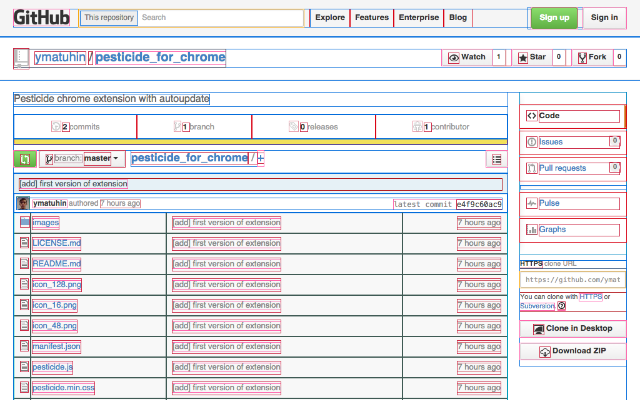Click the file icon beside pesticide.js
Screen dimensions: 640x400
point(24,367)
